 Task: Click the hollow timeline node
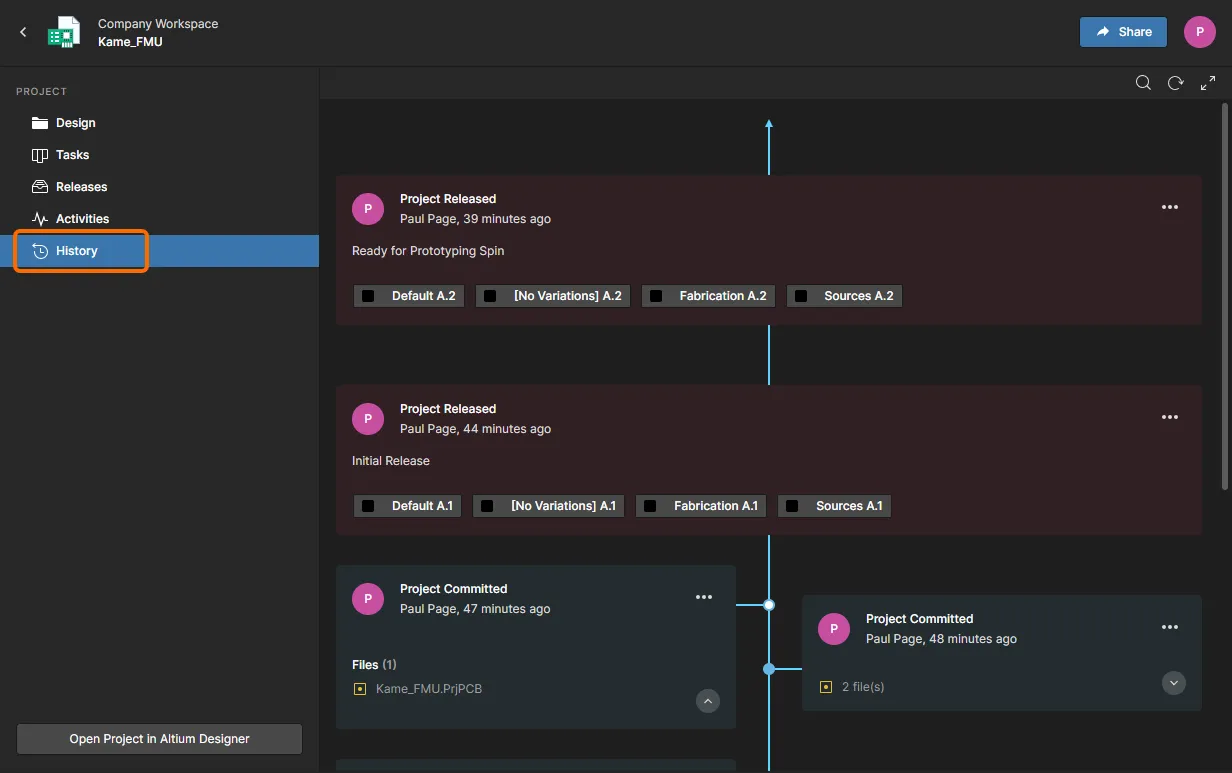769,605
